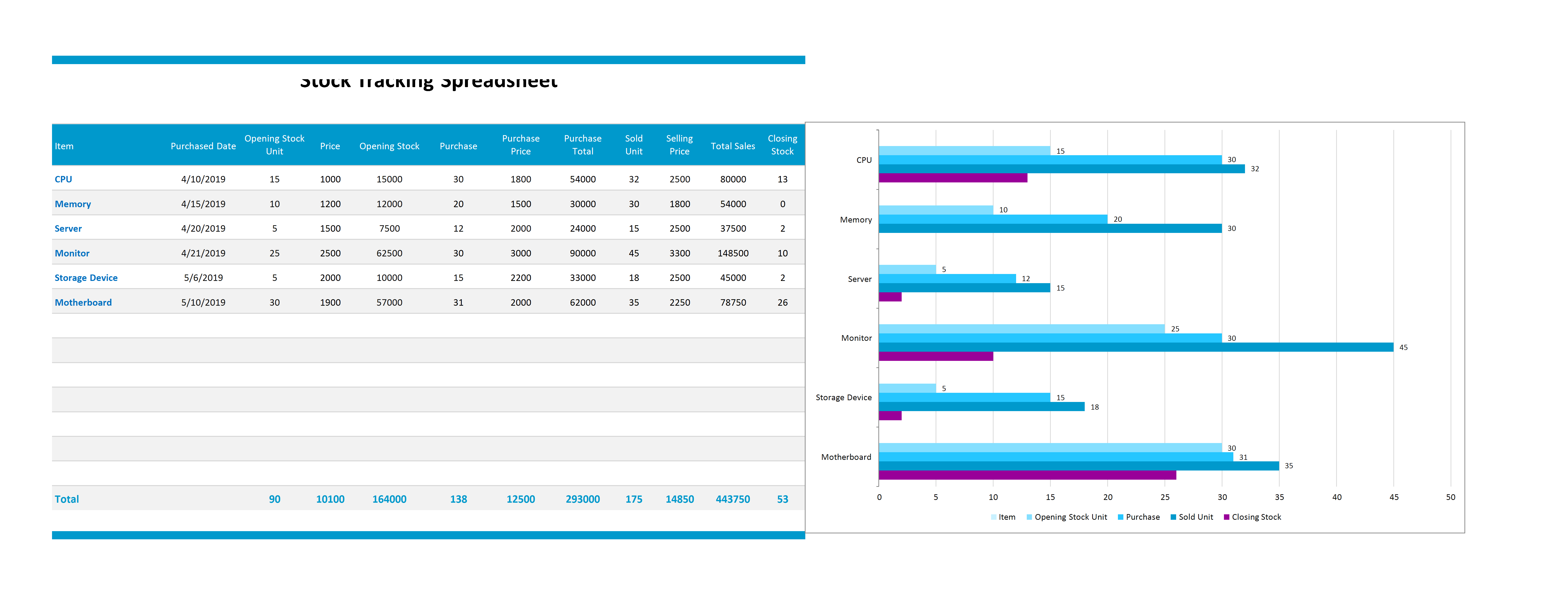Screen dimensions: 1568x595
Task: Click the Selling Price column header
Action: pyautogui.click(x=679, y=145)
